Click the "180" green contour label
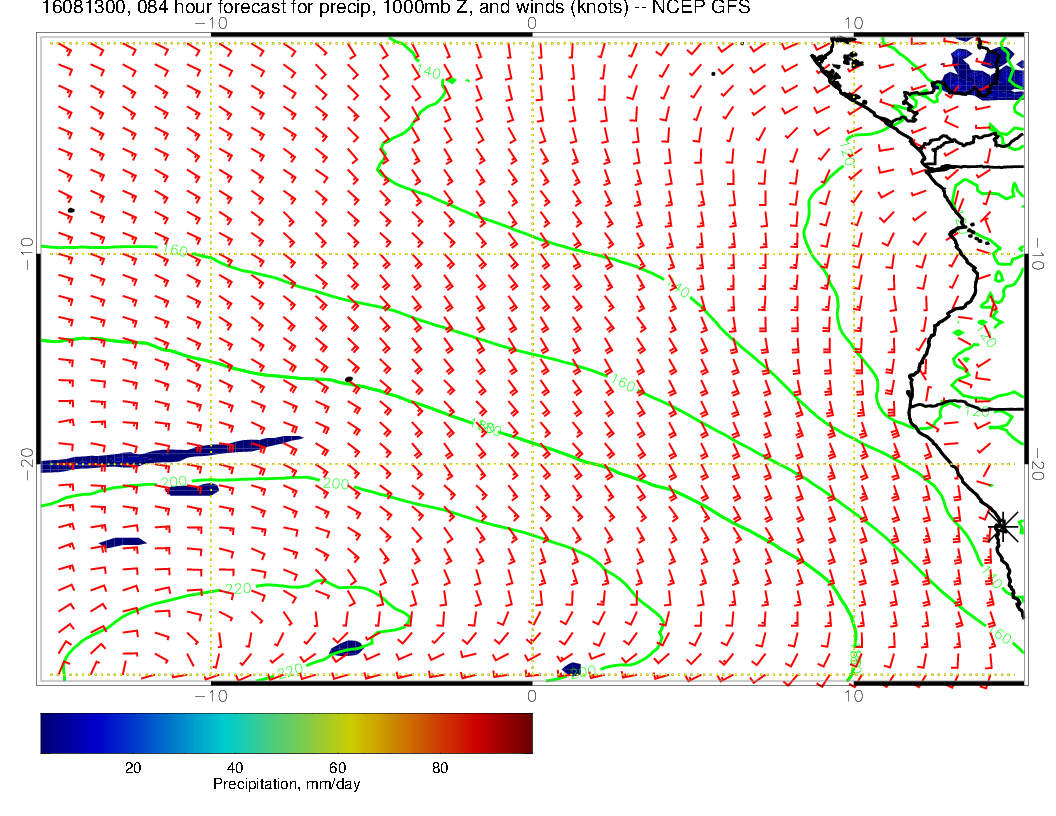 [485, 427]
